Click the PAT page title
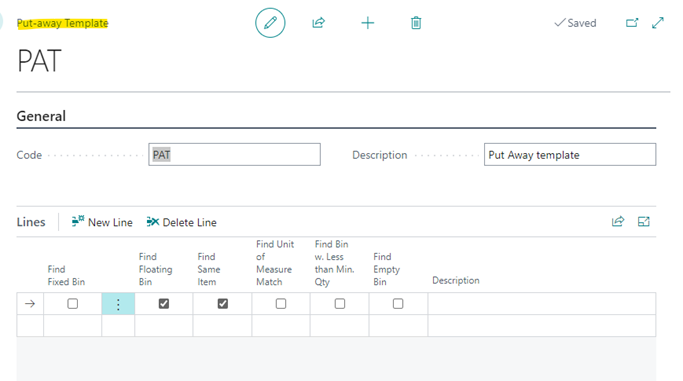This screenshot has width=683, height=381. [39, 61]
